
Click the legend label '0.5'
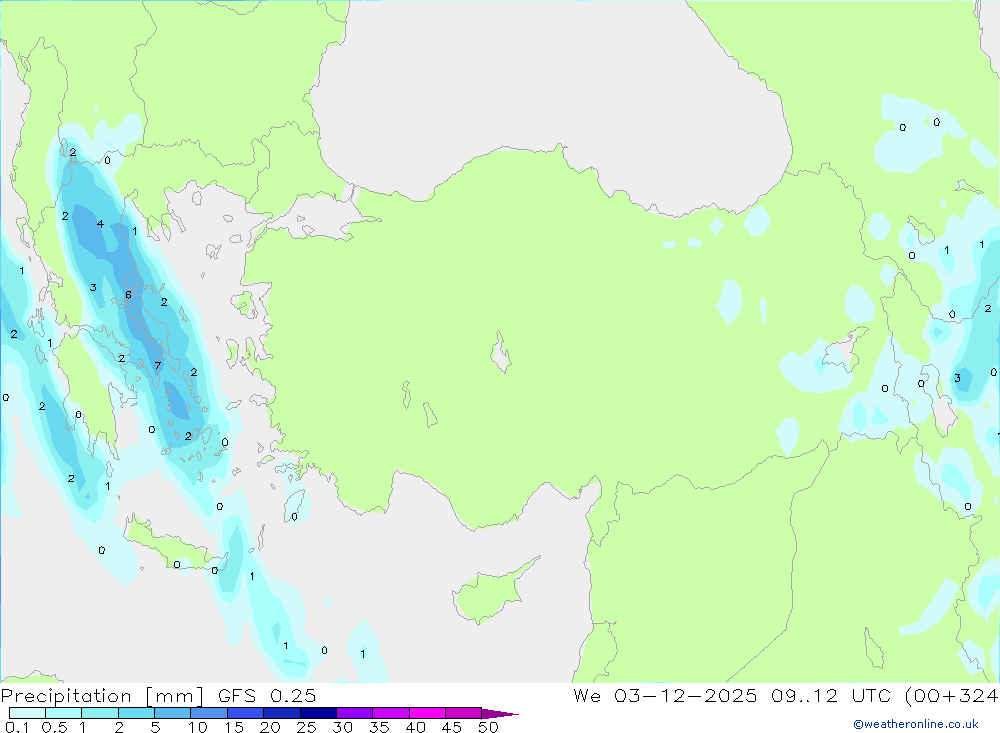(54, 727)
